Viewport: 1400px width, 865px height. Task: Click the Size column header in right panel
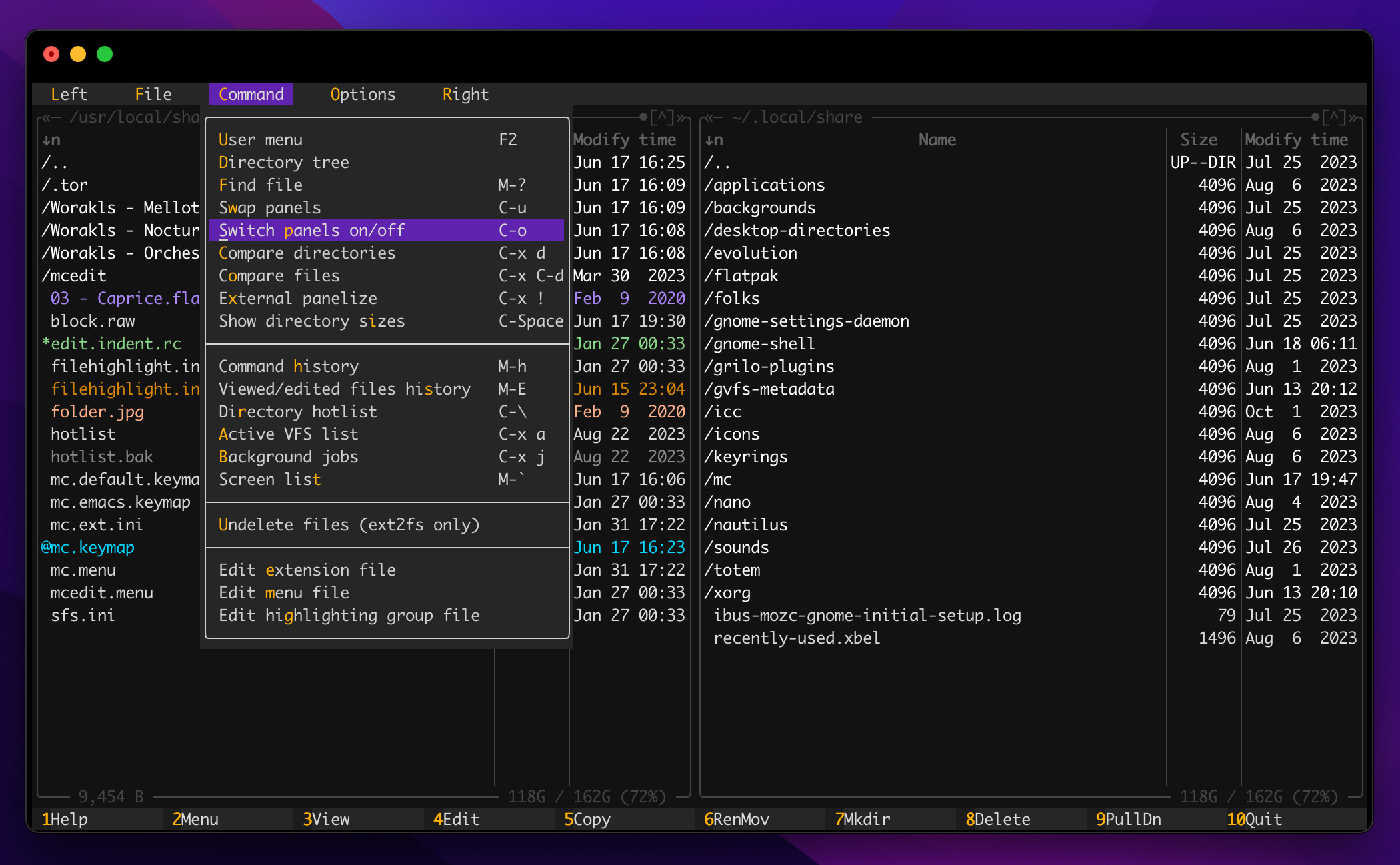(1199, 140)
